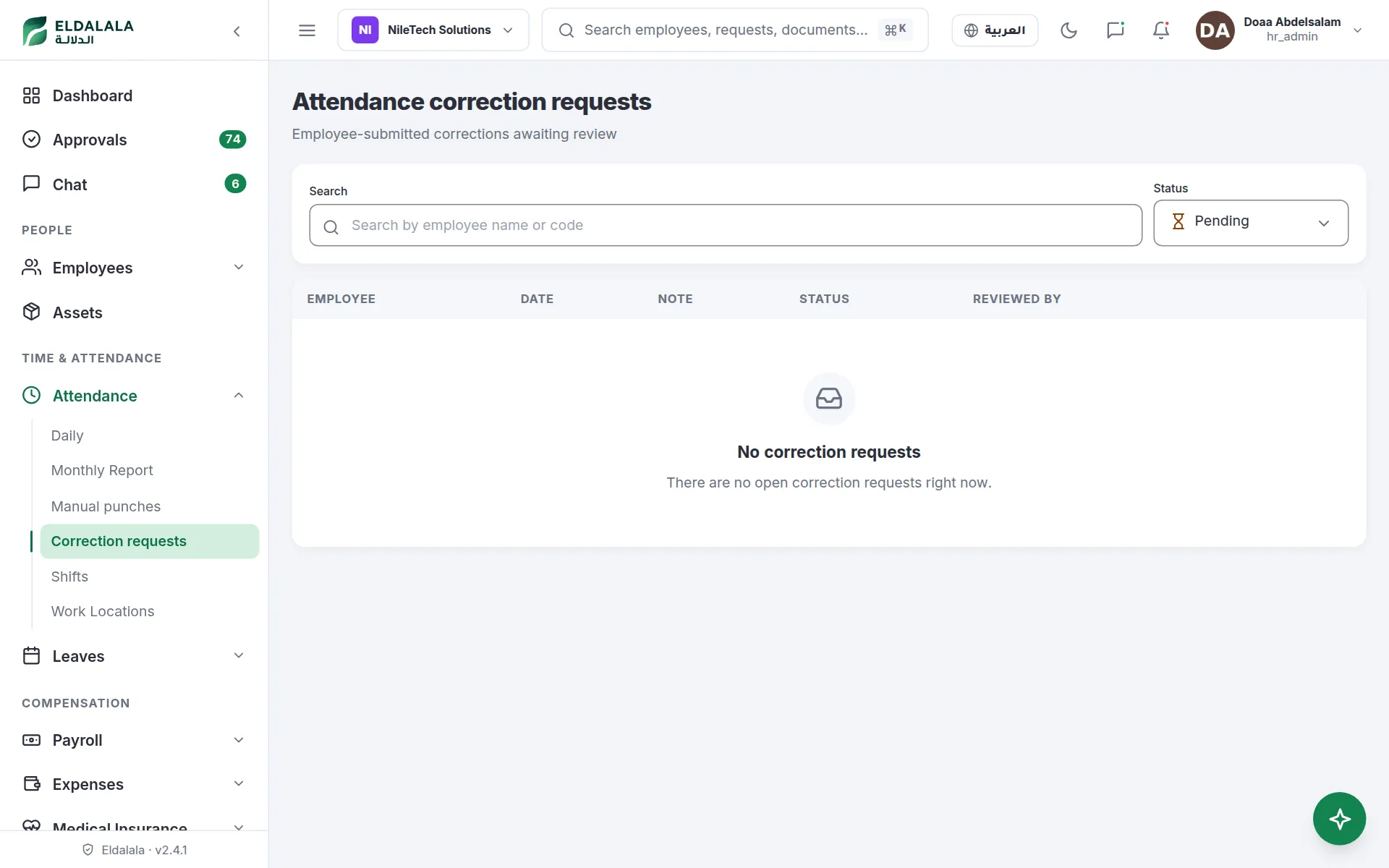Expand the Payroll submenu chevron
Screen dimensions: 1389x868
[x=239, y=740]
